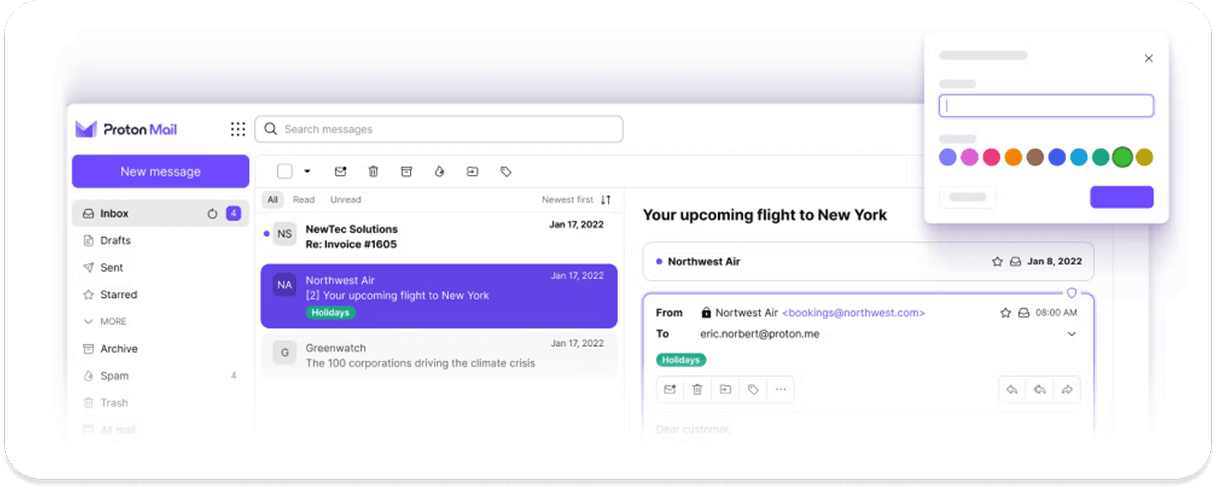The height and width of the screenshot is (489, 1216).
Task: Tick the select-all messages checkbox
Action: (285, 171)
